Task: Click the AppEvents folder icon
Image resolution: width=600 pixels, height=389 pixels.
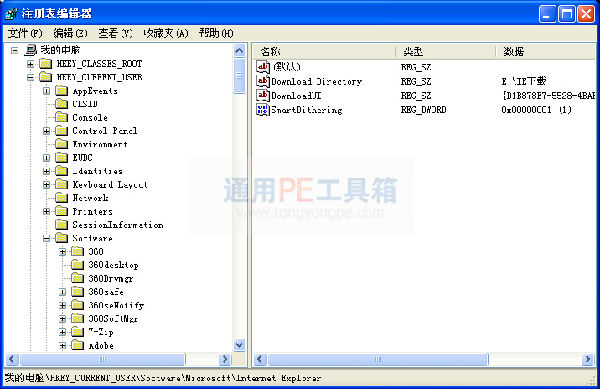Action: [62, 91]
